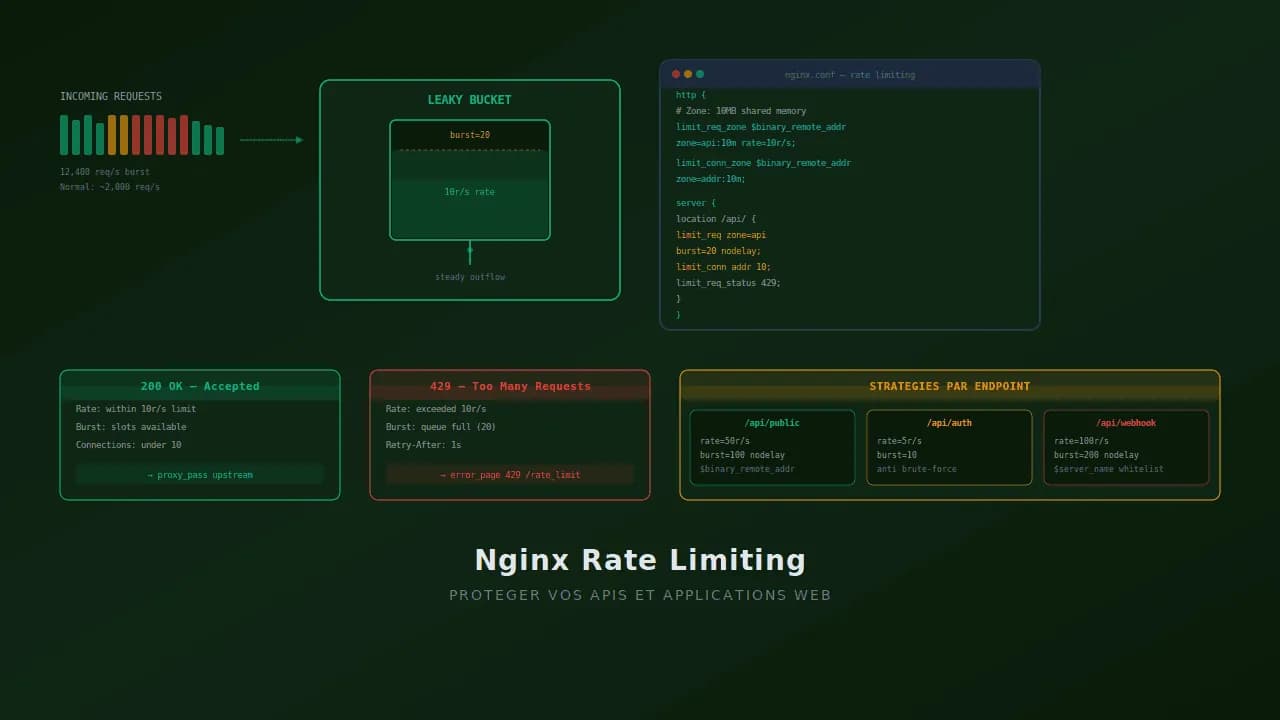Click the red traffic light dot
This screenshot has height=720, width=1280.
click(x=675, y=74)
